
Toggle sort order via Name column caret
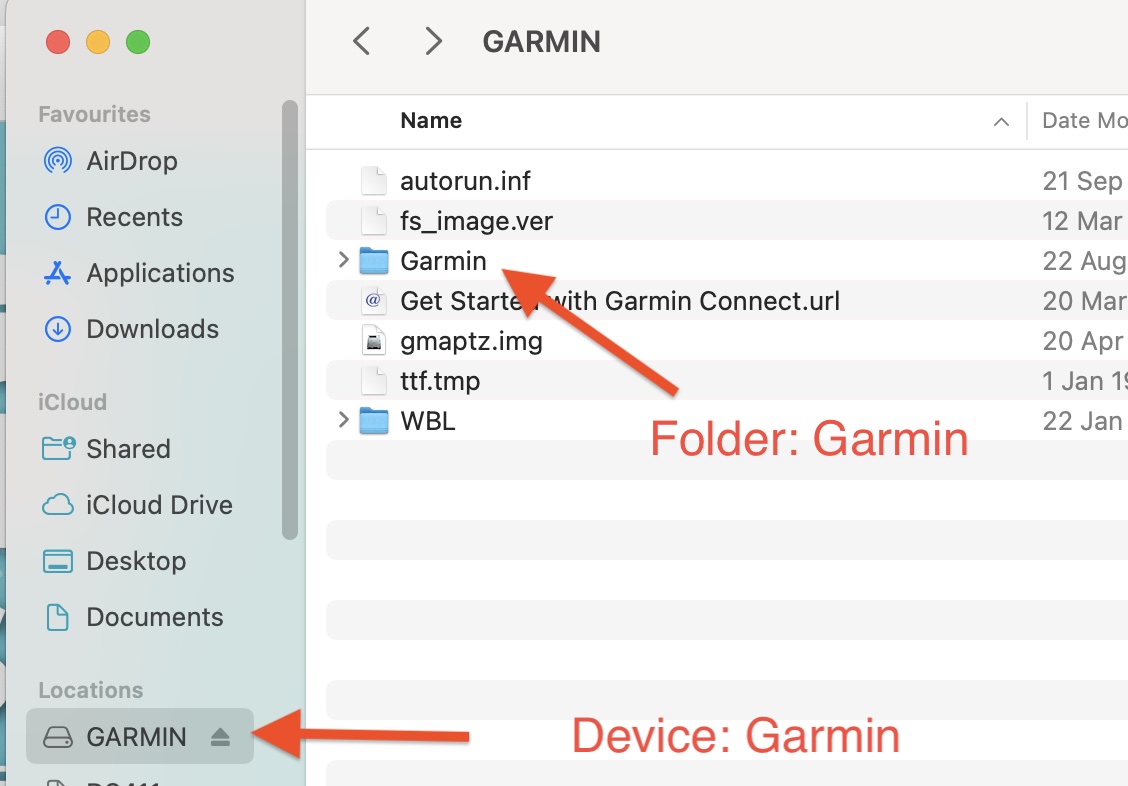tap(1001, 122)
